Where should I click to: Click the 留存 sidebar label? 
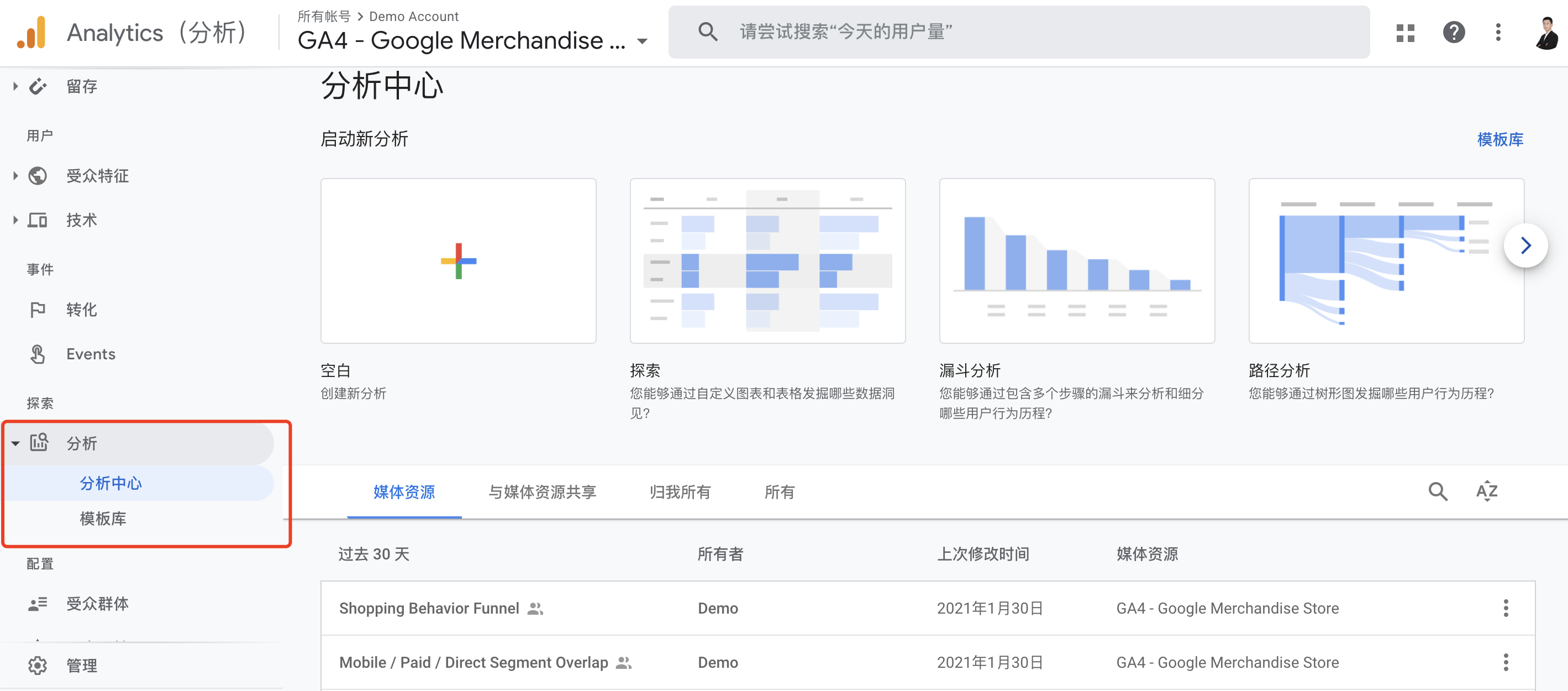tap(82, 86)
